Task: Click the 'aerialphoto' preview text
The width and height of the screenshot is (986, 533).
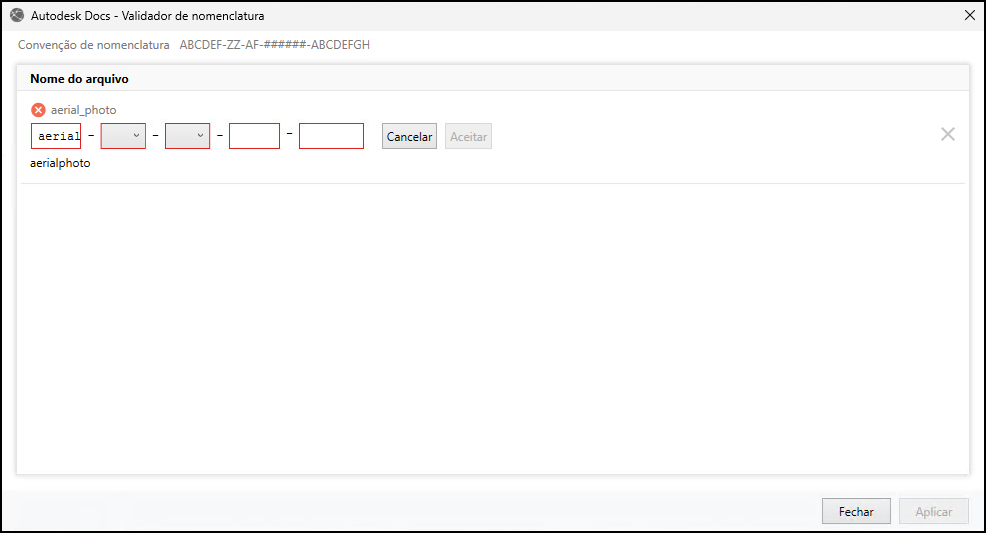Action: pos(60,163)
